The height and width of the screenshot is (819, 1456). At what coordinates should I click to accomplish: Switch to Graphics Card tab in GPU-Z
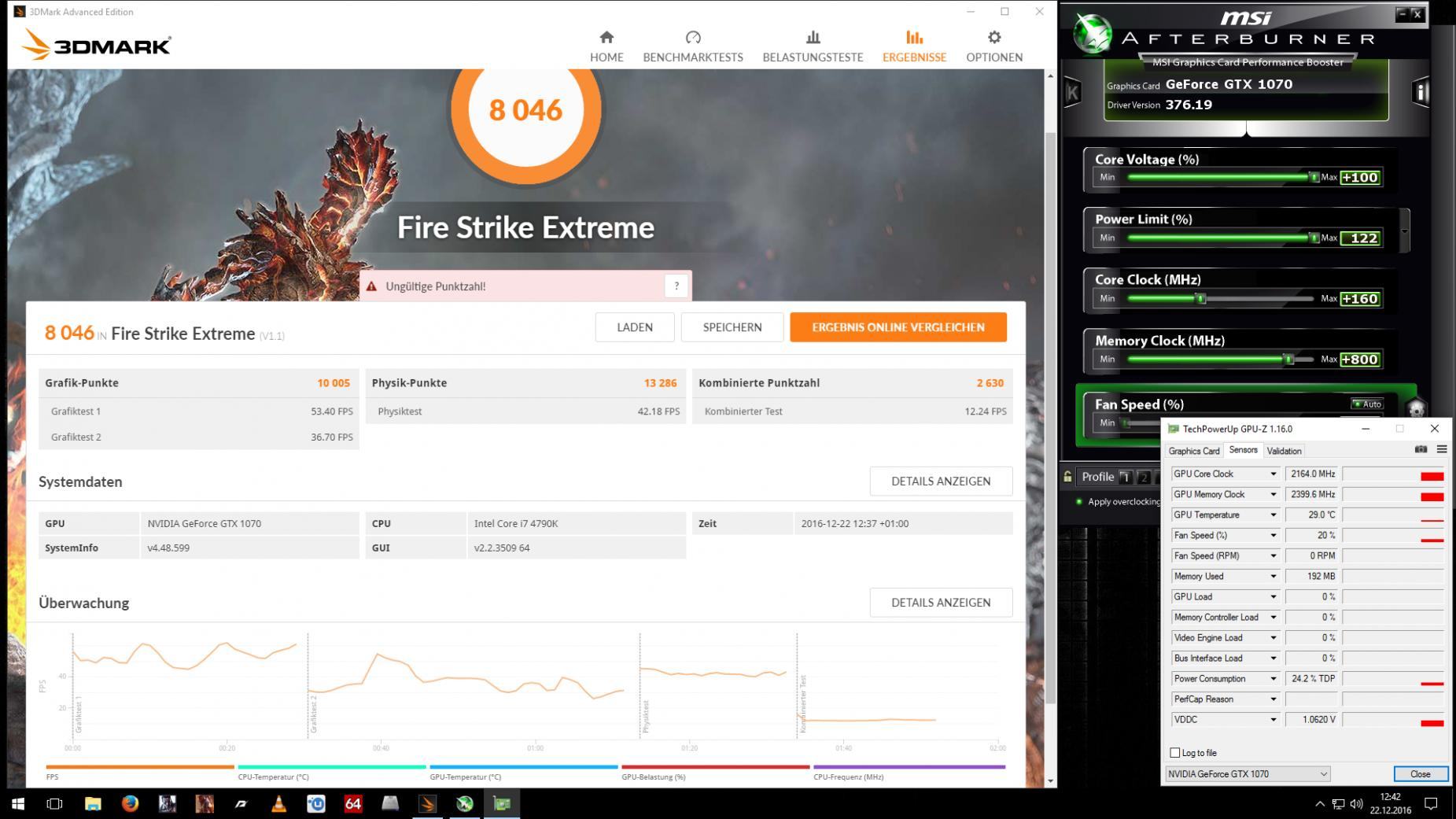(1193, 451)
